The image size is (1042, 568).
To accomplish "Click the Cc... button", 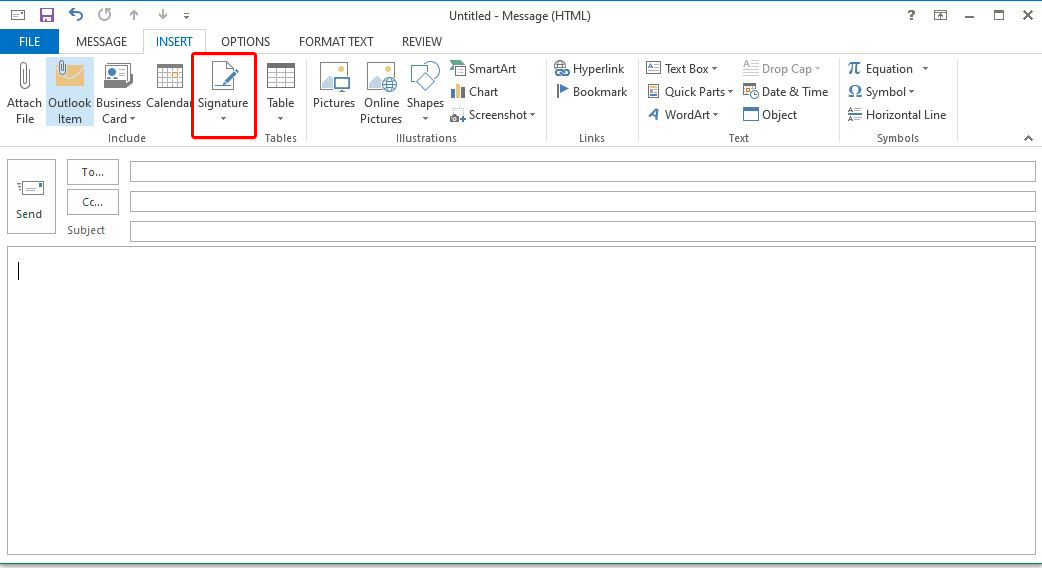I will tap(92, 202).
